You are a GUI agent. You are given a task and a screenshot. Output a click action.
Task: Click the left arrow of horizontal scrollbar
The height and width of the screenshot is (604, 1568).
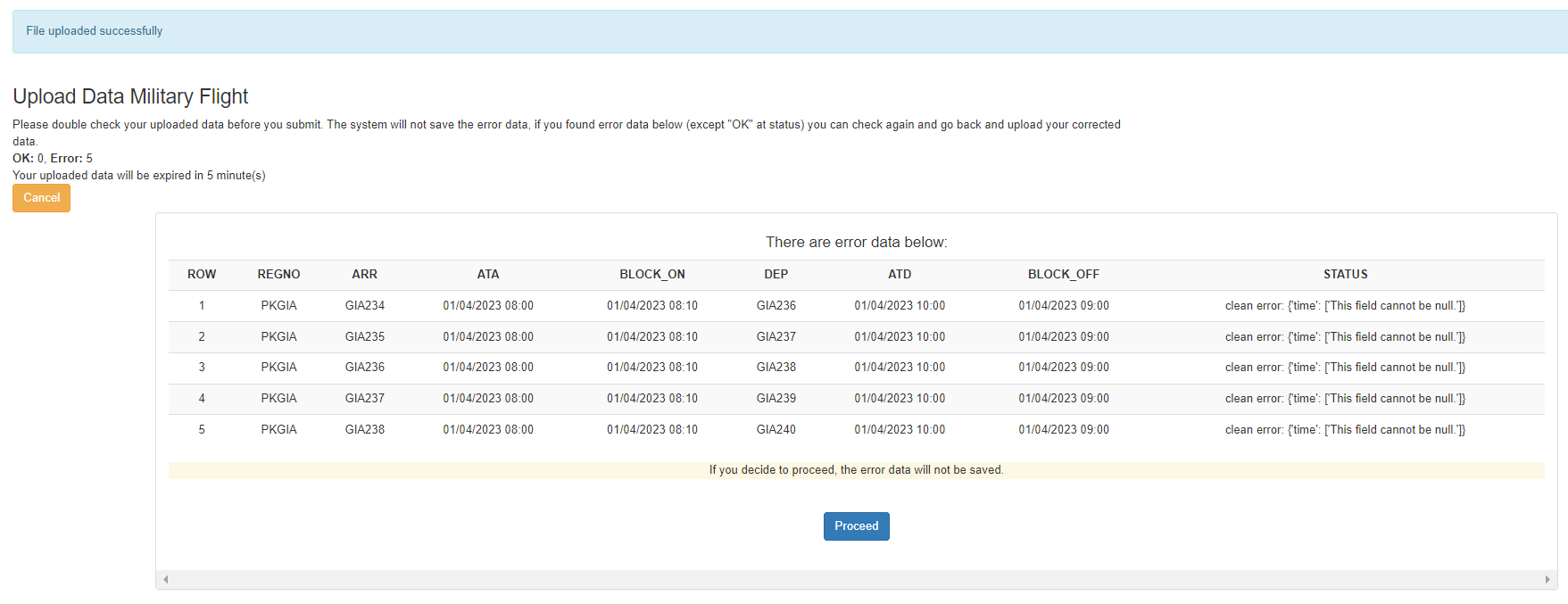tap(166, 580)
